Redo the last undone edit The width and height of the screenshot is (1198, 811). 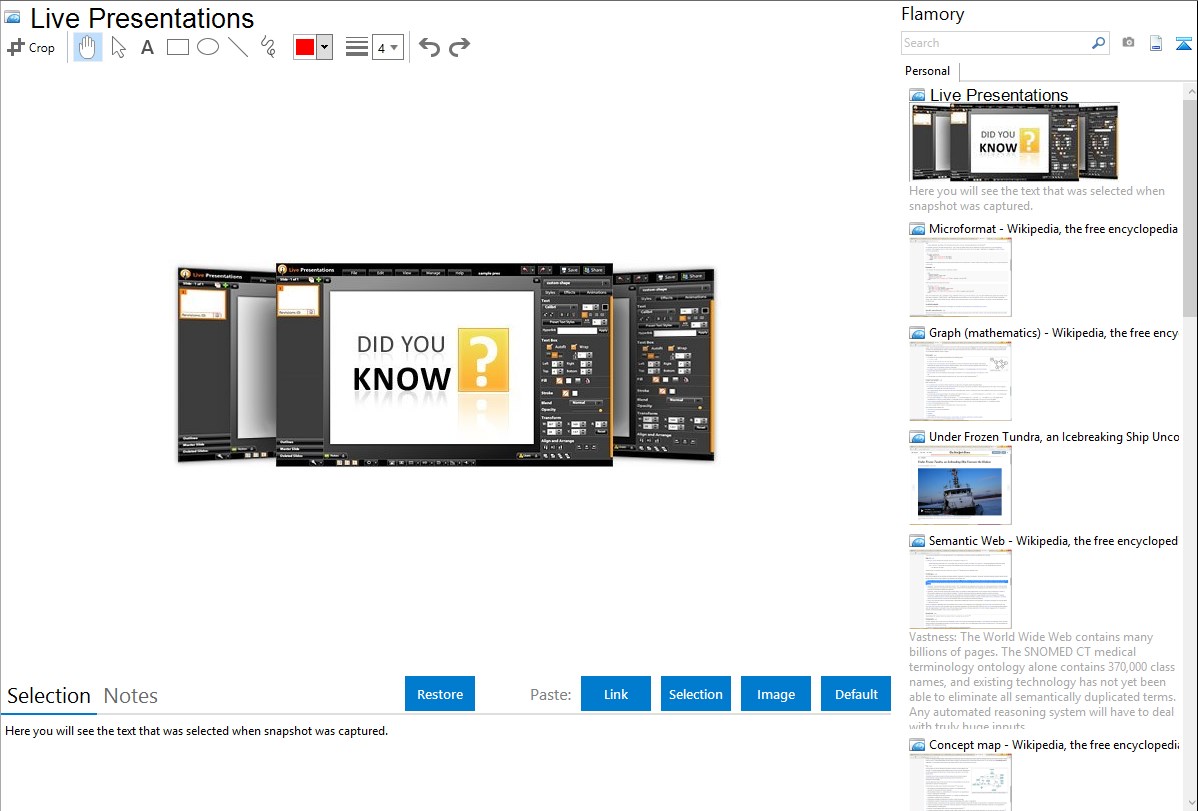coord(459,47)
